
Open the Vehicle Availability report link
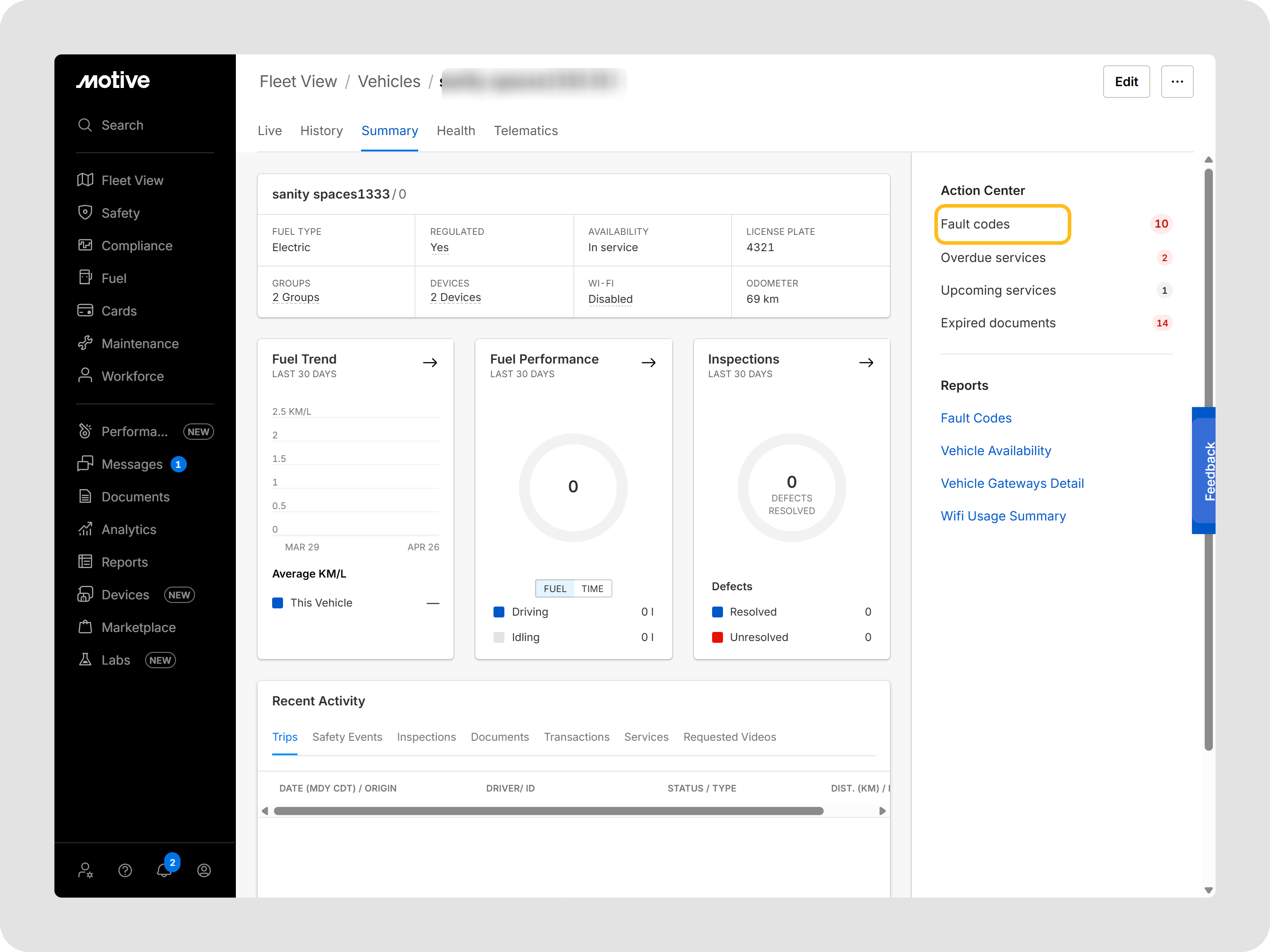click(996, 451)
